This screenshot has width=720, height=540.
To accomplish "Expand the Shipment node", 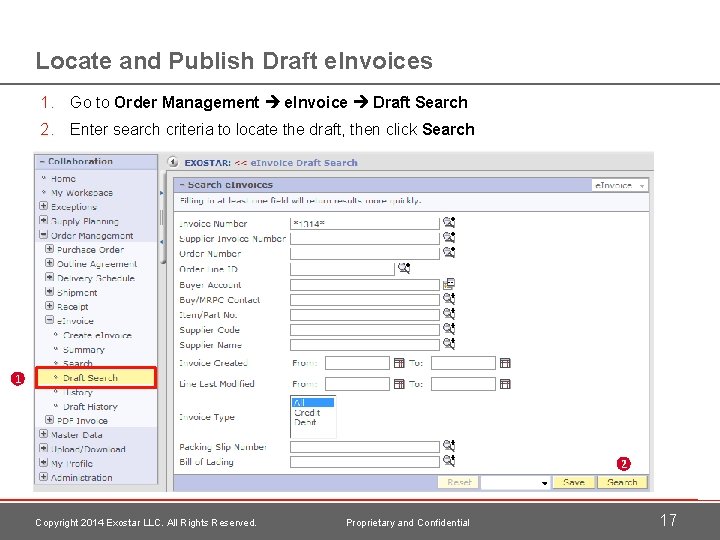I will coord(50,292).
